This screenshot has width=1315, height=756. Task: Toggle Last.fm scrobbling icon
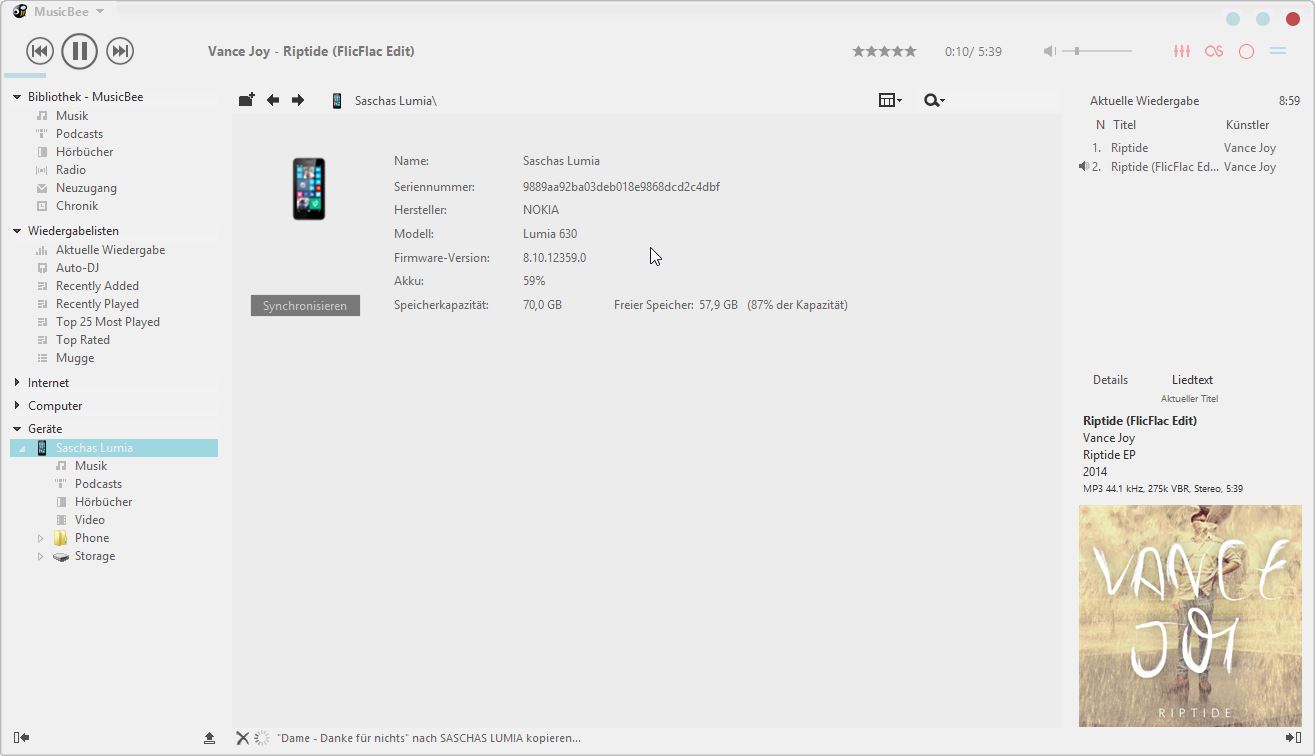click(1214, 51)
